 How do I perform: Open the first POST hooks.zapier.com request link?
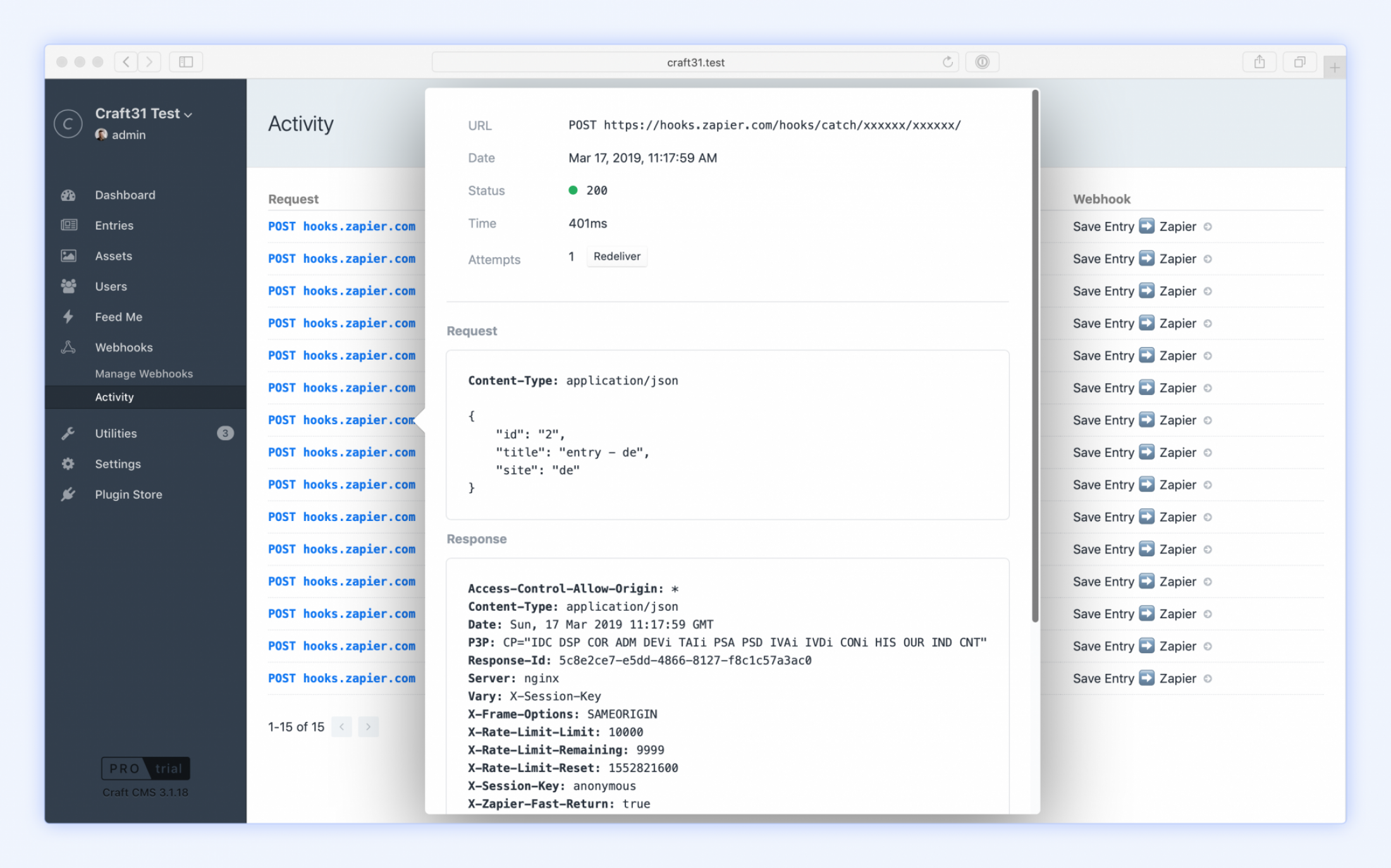pyautogui.click(x=341, y=226)
